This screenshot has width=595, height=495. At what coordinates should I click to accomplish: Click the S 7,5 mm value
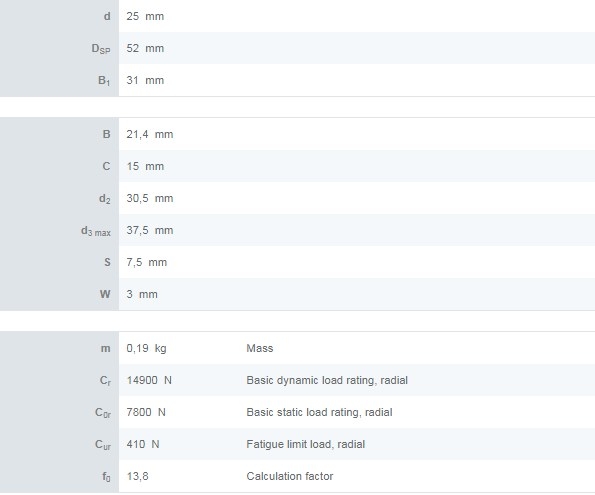click(x=146, y=262)
